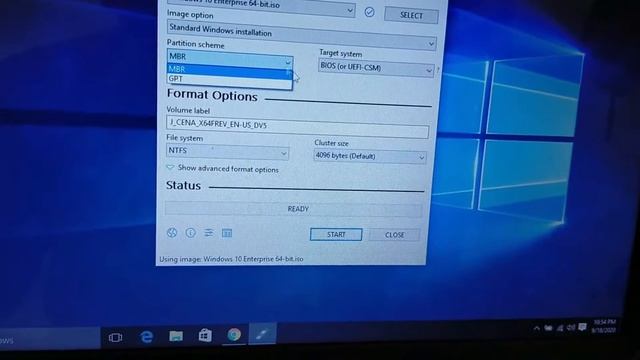Open the Rufus about info icon
640x360 pixels.
(x=190, y=233)
